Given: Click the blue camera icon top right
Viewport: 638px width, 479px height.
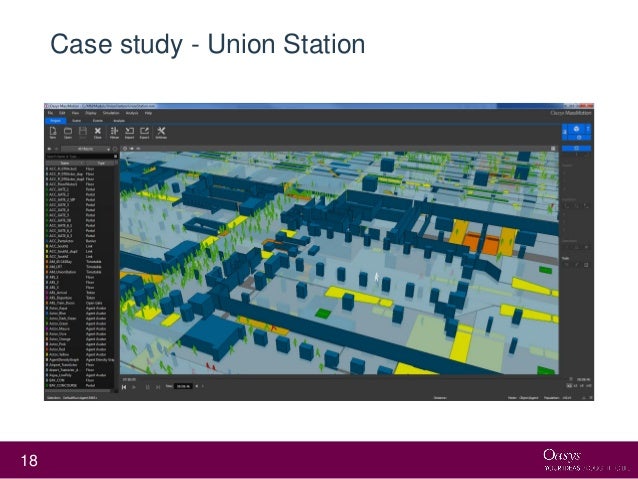Looking at the screenshot, I should (576, 129).
